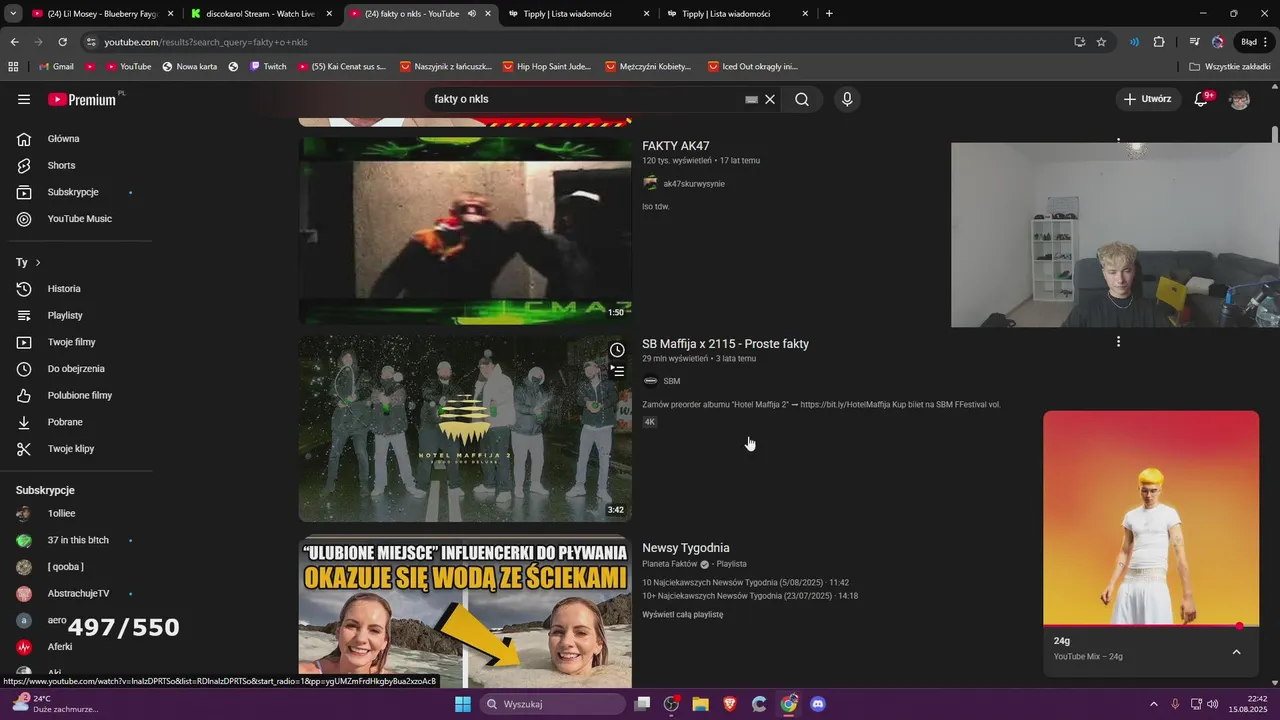Open the tab search dropdown arrow
The height and width of the screenshot is (720, 1280).
click(13, 14)
